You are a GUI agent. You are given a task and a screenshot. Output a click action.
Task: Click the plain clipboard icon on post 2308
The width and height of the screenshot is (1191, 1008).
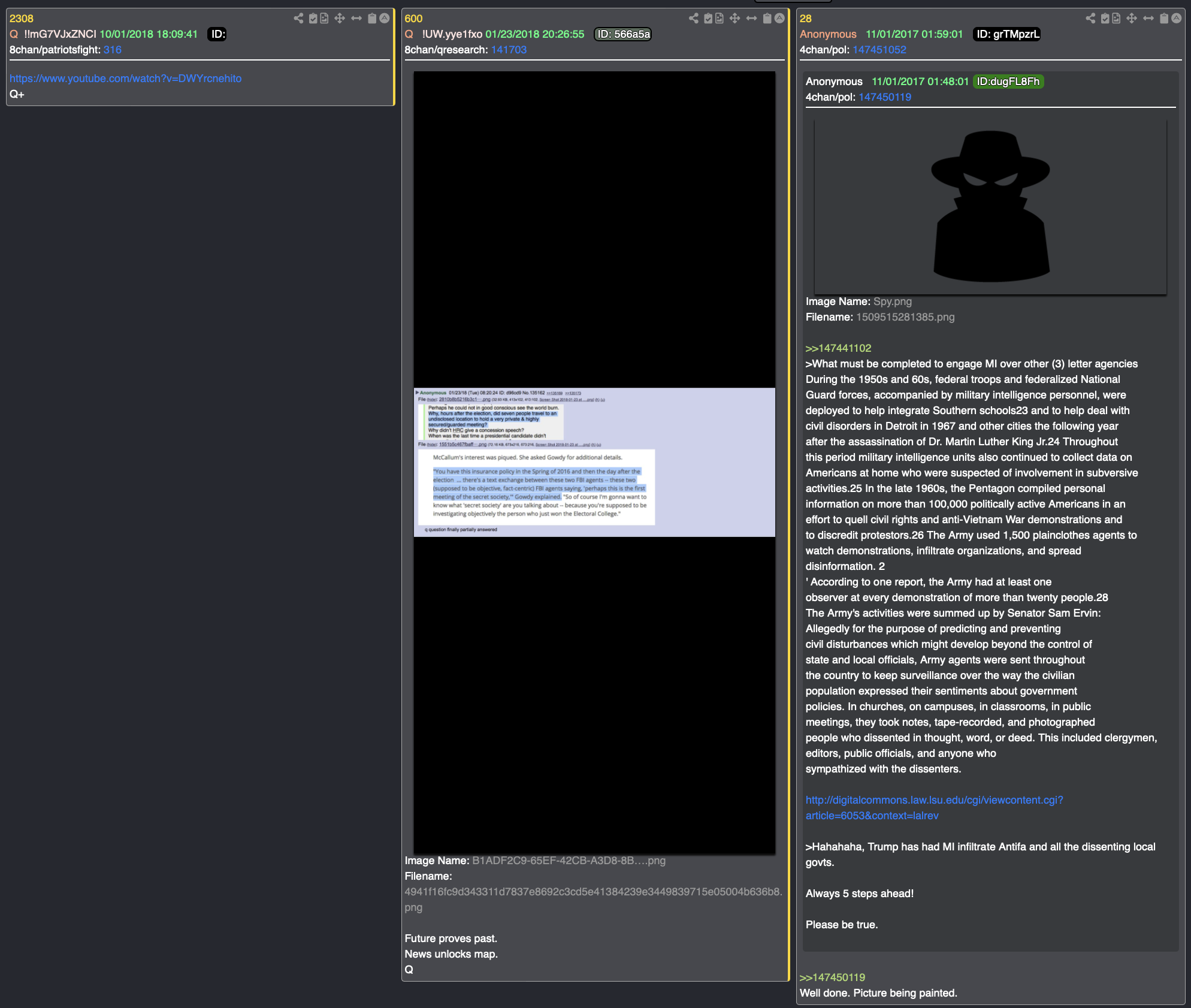pyautogui.click(x=371, y=19)
